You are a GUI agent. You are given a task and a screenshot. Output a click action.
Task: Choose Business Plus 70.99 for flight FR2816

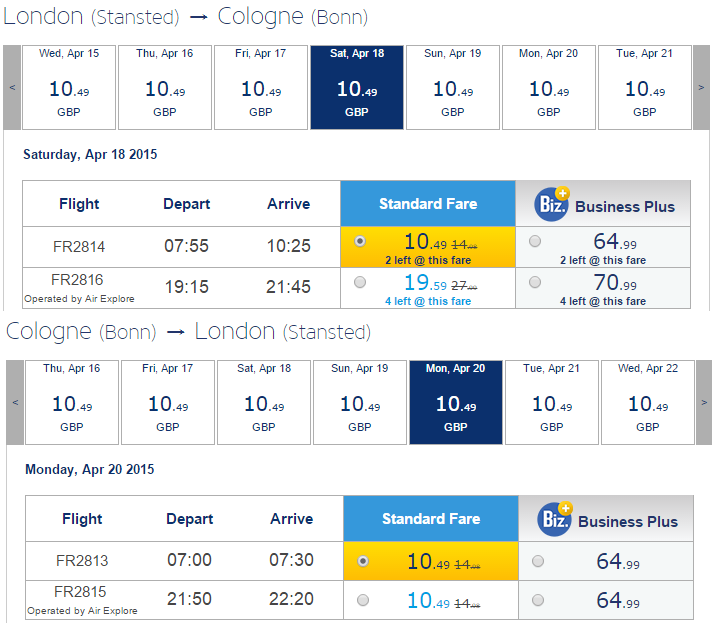click(535, 282)
